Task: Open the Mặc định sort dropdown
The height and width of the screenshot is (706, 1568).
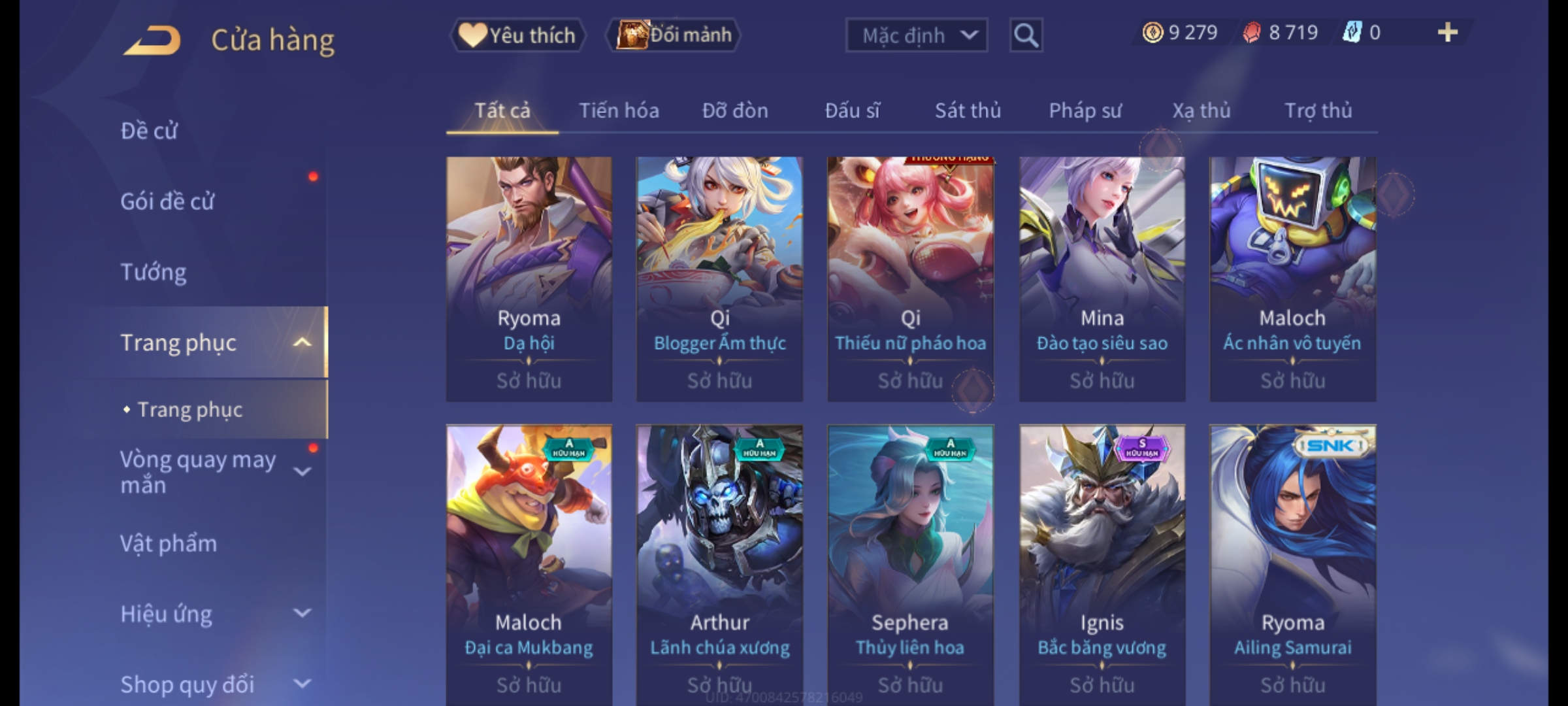Action: point(916,35)
